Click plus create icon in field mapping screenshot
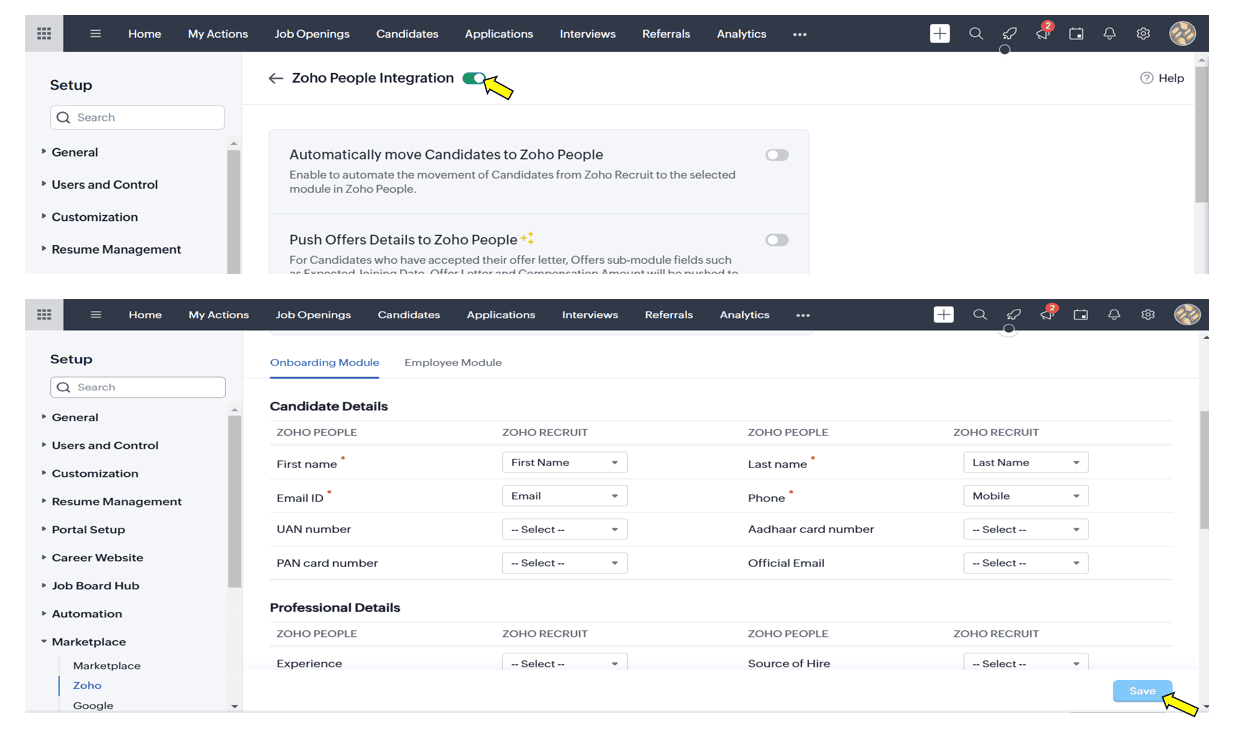Image resolution: width=1236 pixels, height=731 pixels. pos(943,314)
